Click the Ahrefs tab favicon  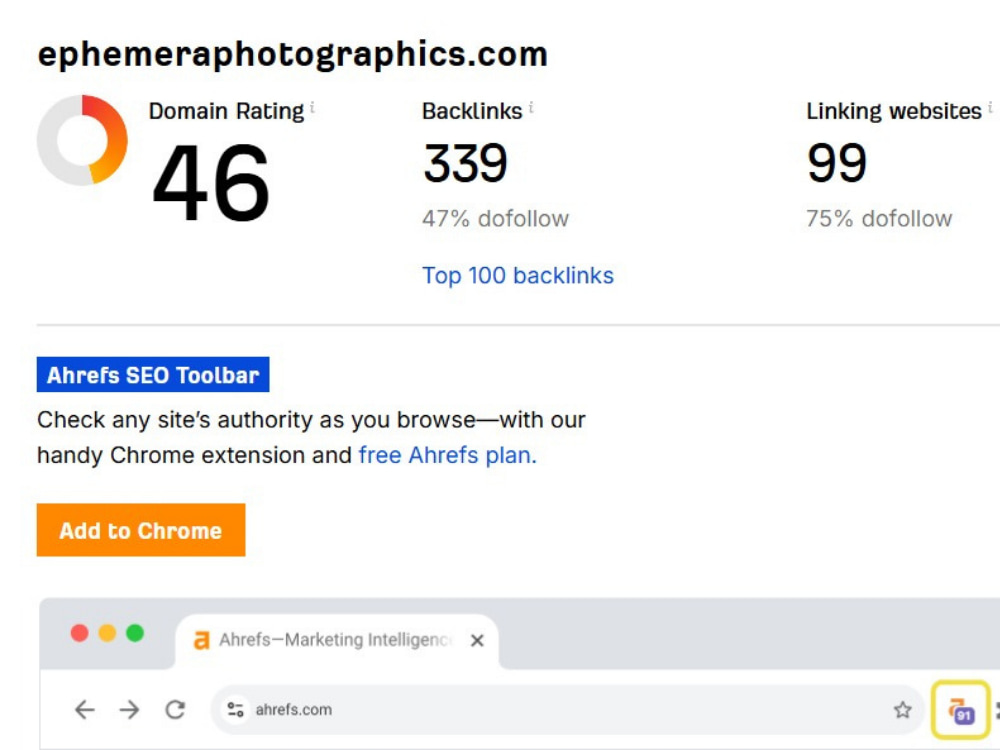(202, 640)
